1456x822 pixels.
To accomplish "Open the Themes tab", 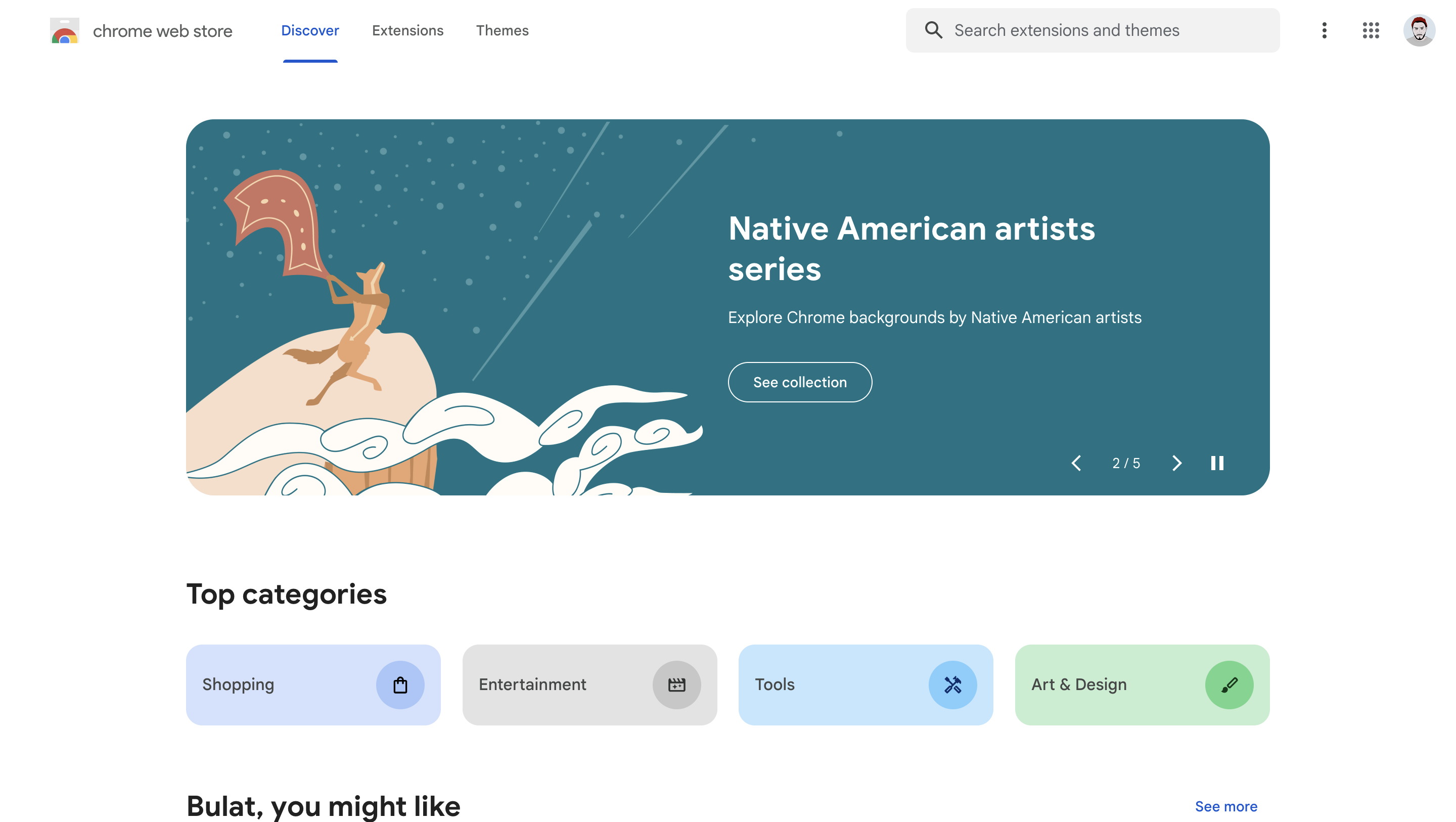I will coord(502,30).
